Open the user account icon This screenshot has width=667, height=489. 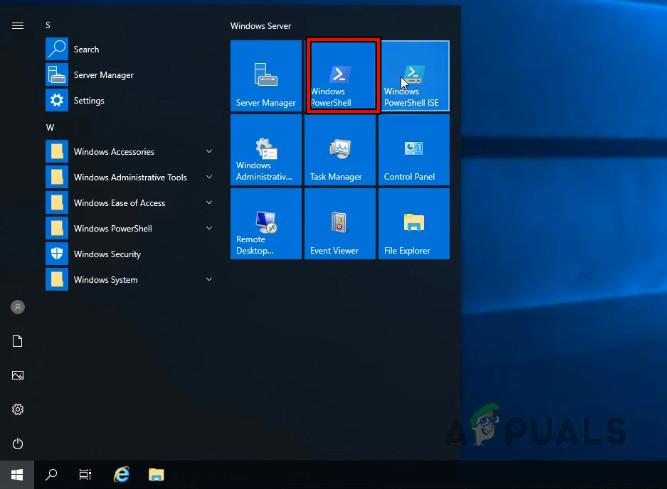coord(17,307)
